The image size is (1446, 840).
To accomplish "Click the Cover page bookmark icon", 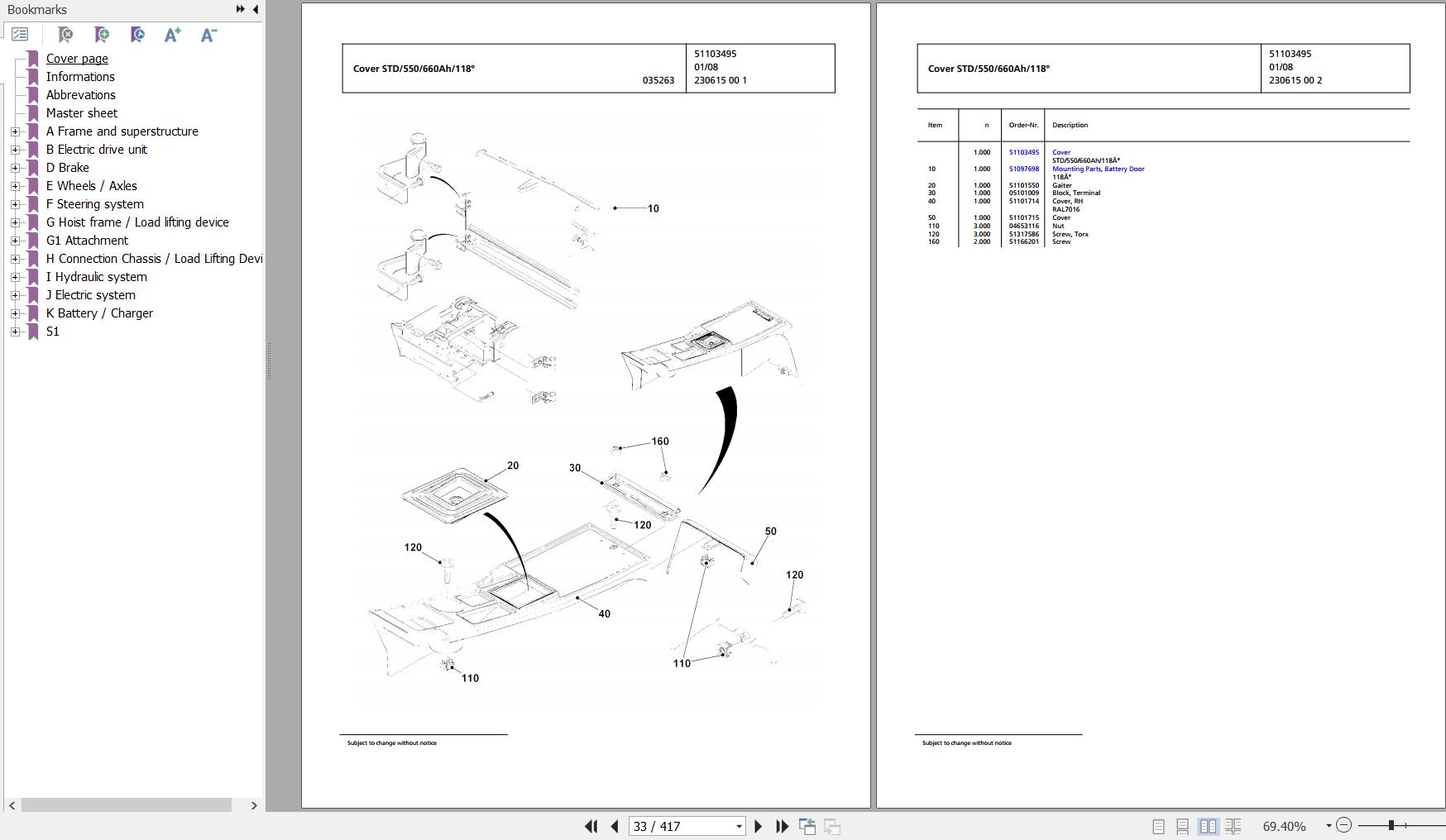I will tap(33, 59).
